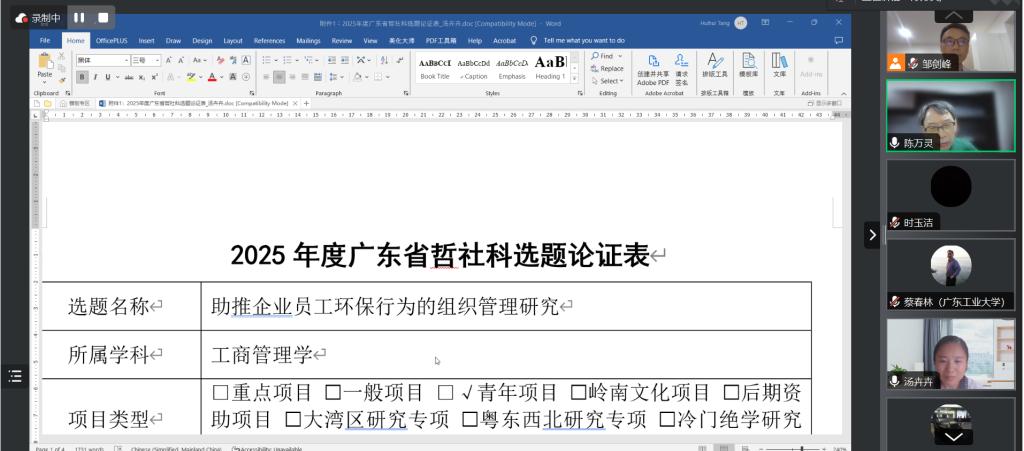
Task: Tick the 岭南文化项目 checkbox
Action: pos(578,393)
